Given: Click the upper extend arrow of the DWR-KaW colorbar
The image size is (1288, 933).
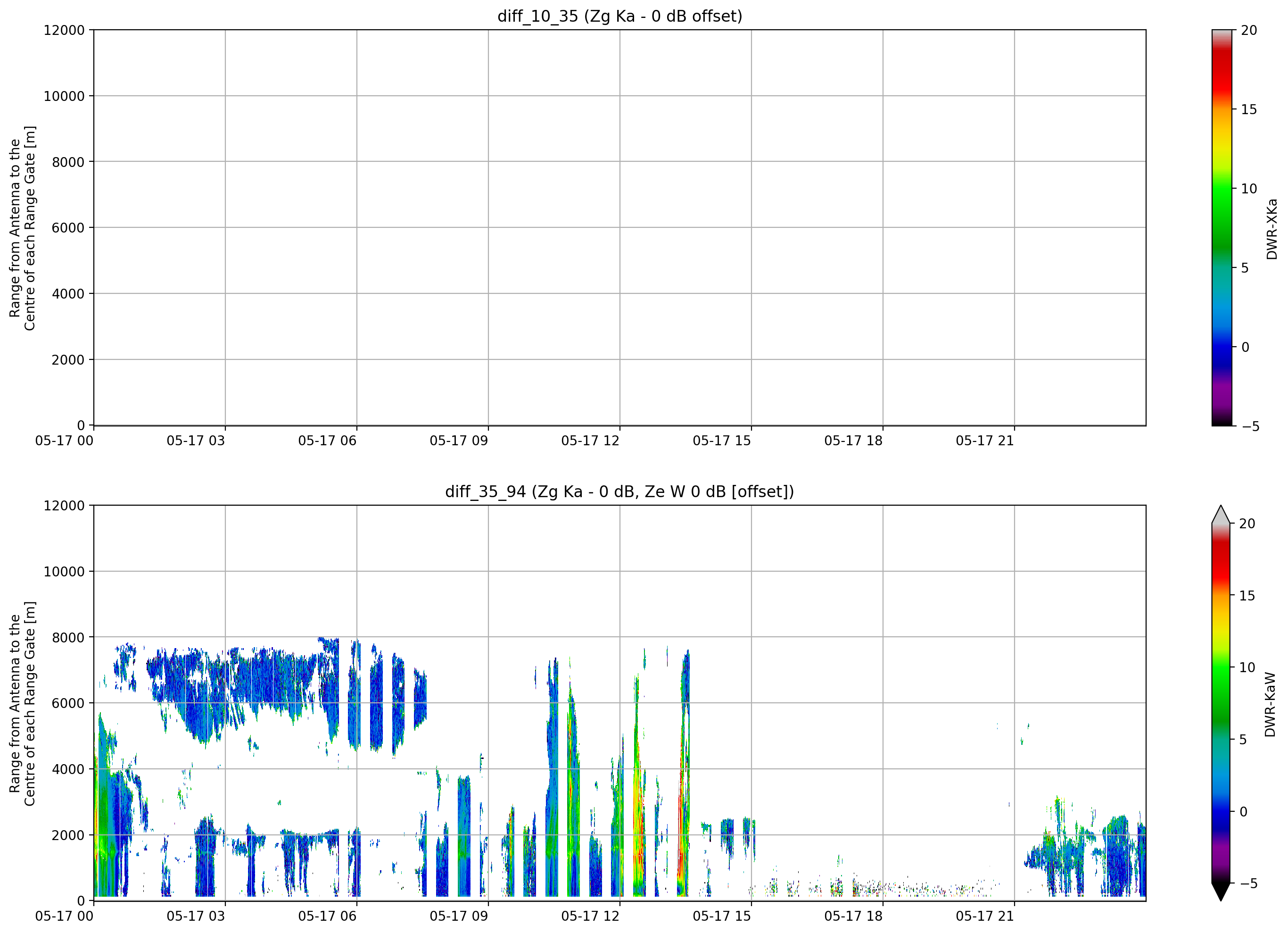Looking at the screenshot, I should pyautogui.click(x=1221, y=515).
